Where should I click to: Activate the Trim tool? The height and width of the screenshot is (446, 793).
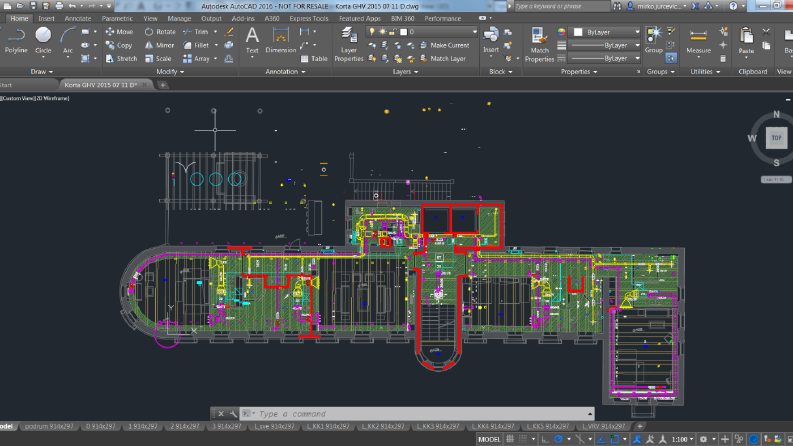coord(196,31)
